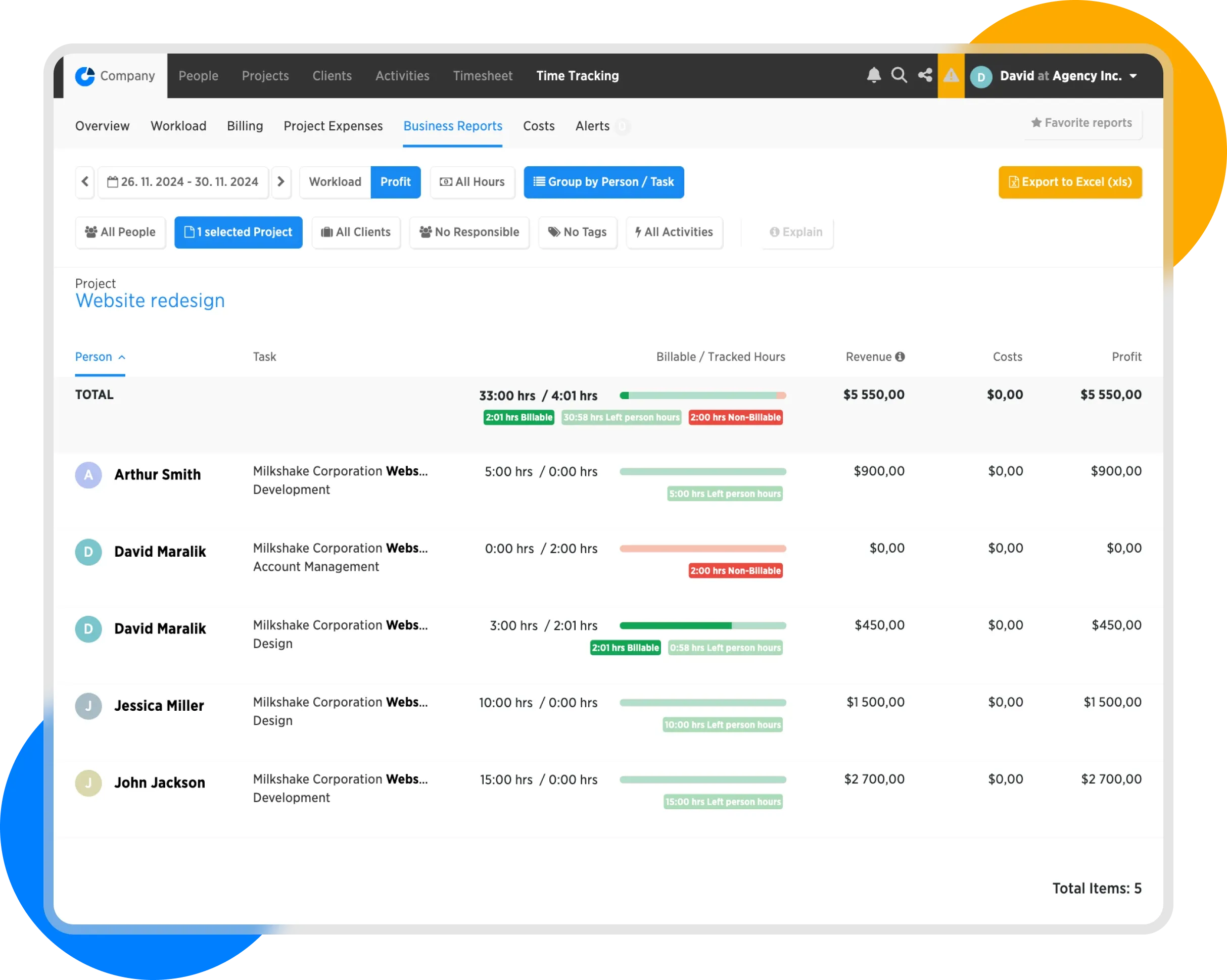Toggle the All Hours filter
The height and width of the screenshot is (980, 1227).
[472, 182]
